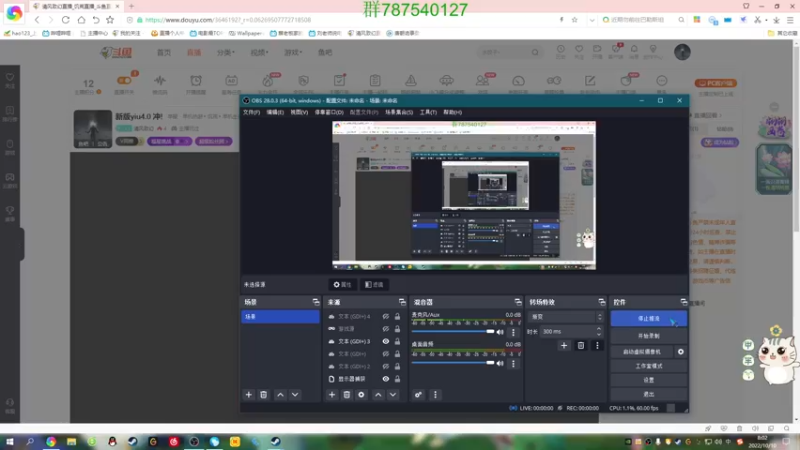This screenshot has height=450, width=800.
Task: Open virtual camera settings gear icon
Action: [681, 352]
